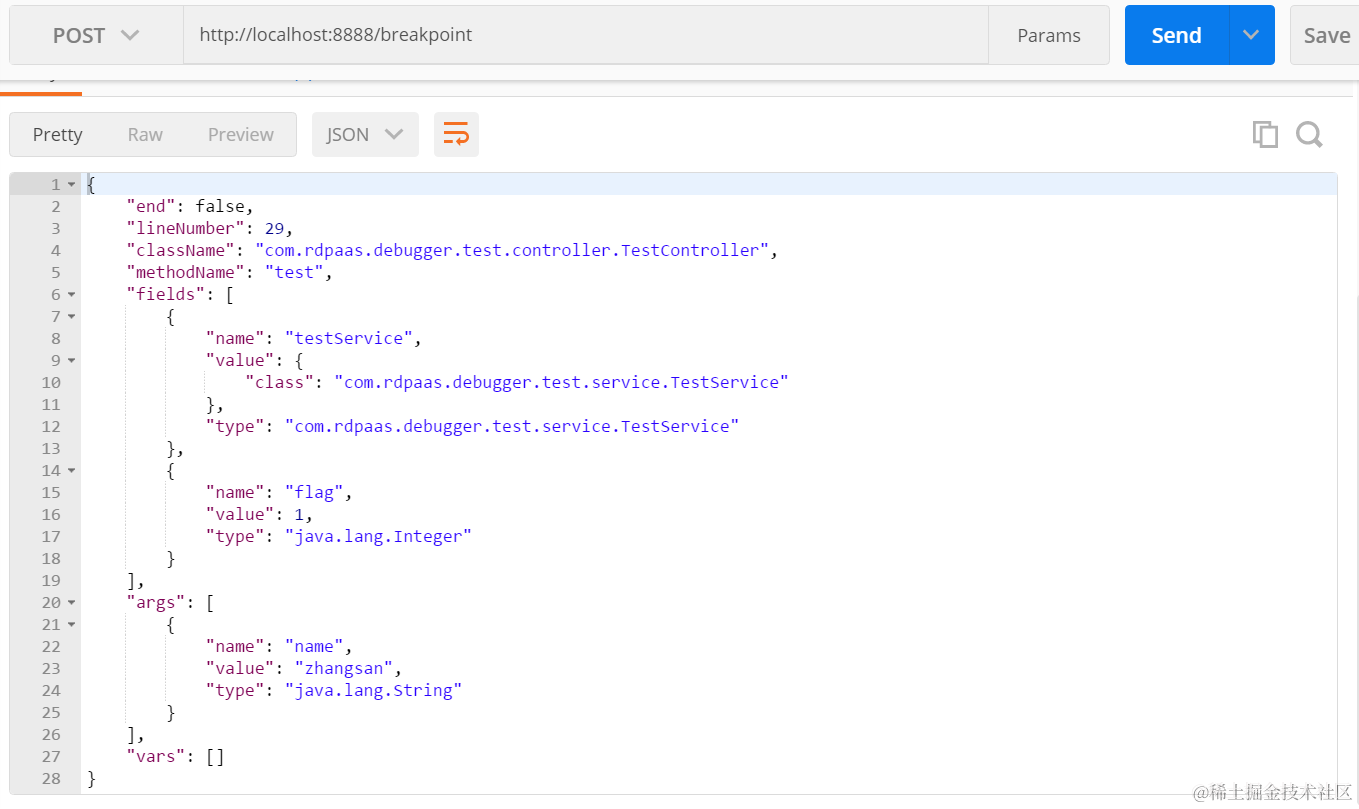The image size is (1359, 809).
Task: Click the "java.lang.Integer" type value
Action: (378, 536)
